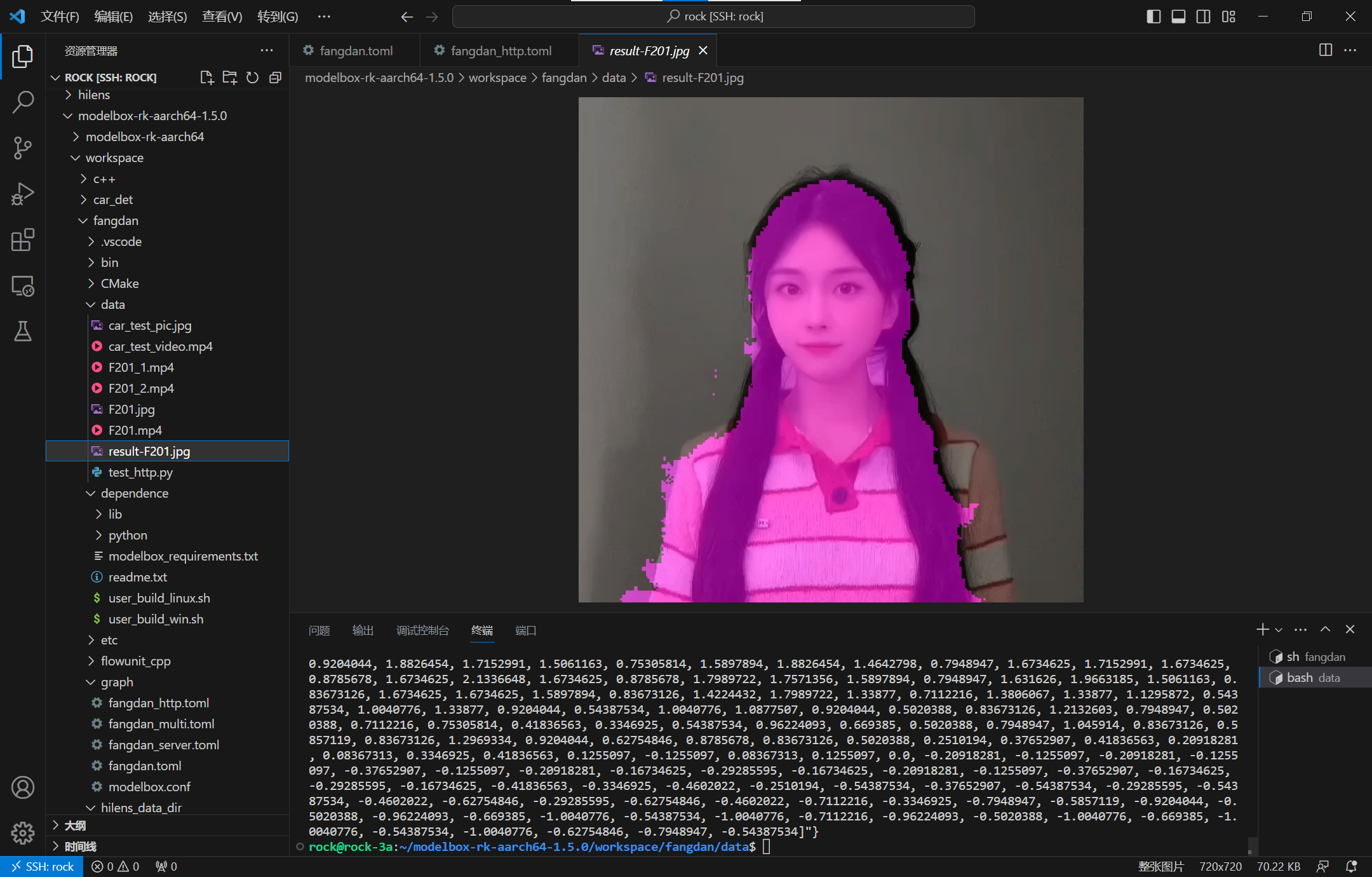Collapse the dependence folder

click(x=134, y=493)
